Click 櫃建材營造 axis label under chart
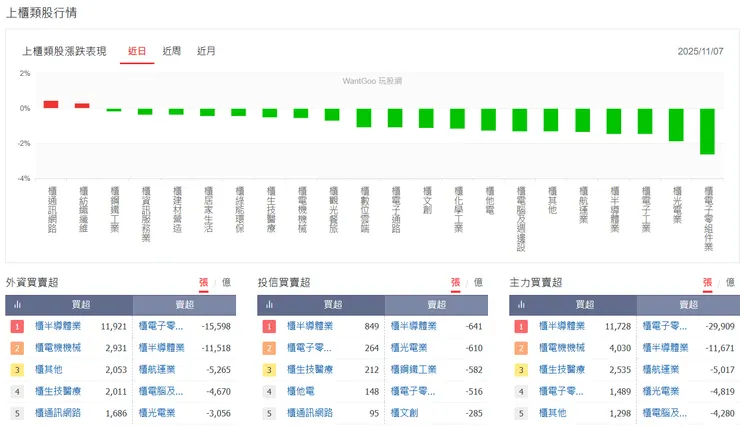Image resolution: width=740 pixels, height=427 pixels. 177,209
